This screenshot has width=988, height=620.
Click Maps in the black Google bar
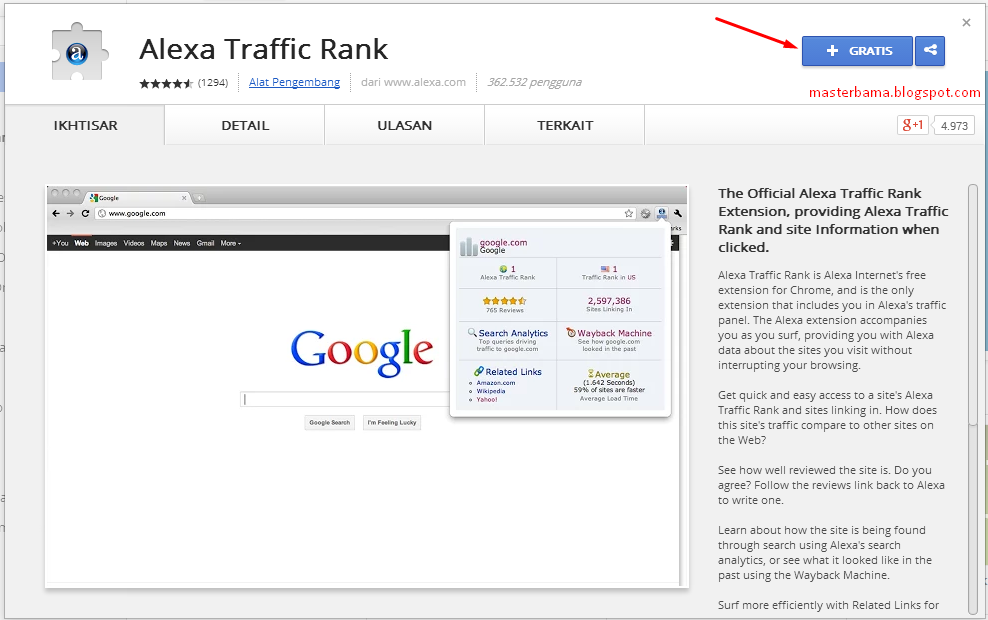(x=159, y=243)
